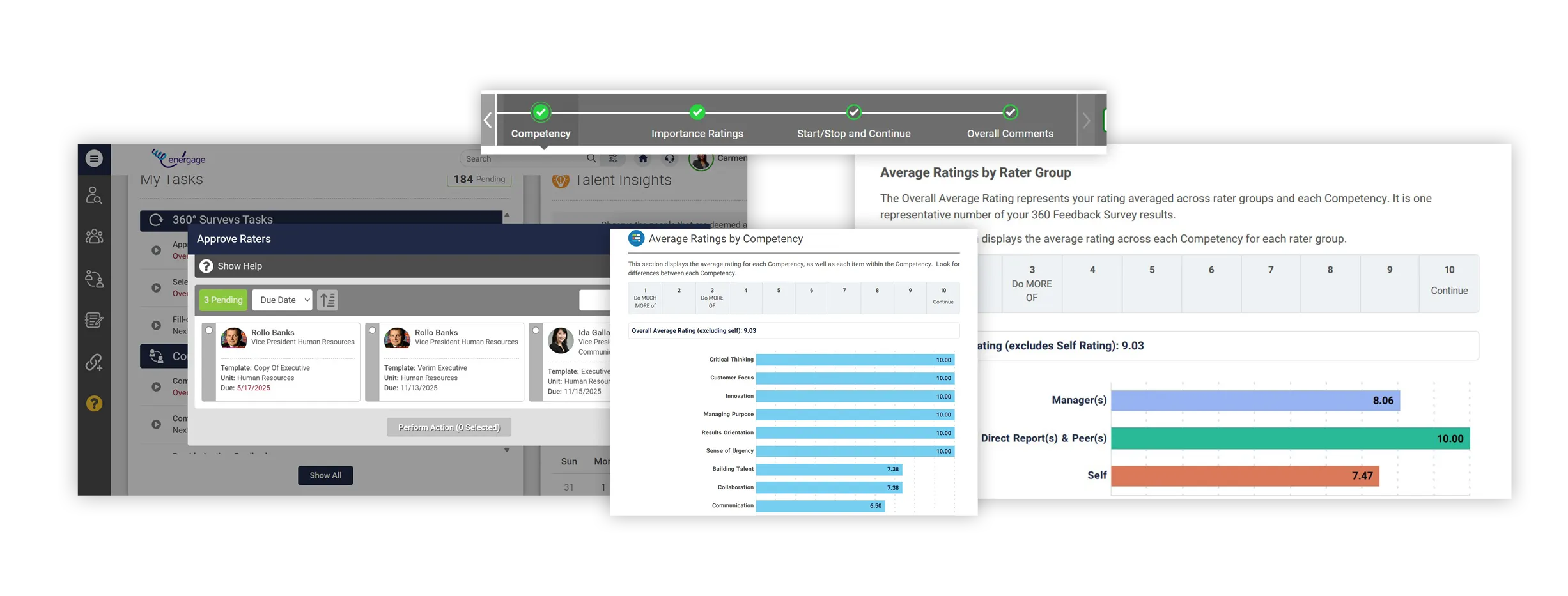This screenshot has height=596, width=1568.
Task: Click the Show Help question mark icon
Action: 206,266
